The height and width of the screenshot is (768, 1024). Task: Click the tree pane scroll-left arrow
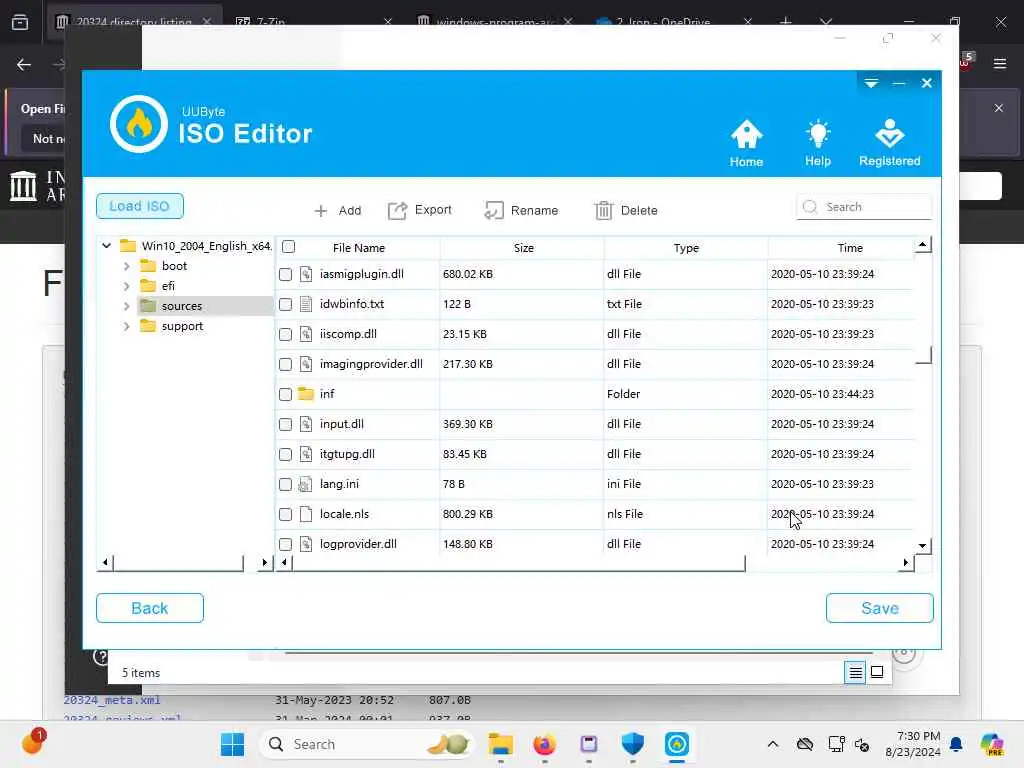tap(105, 562)
